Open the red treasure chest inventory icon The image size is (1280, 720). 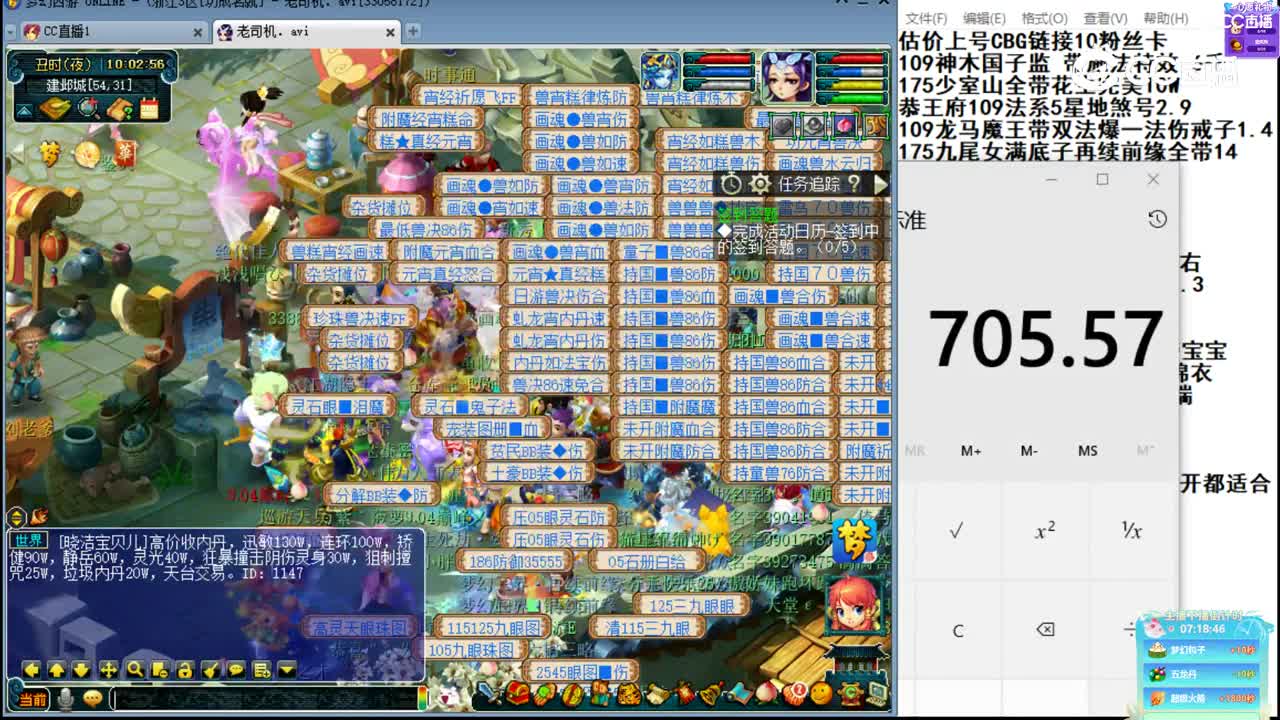(517, 693)
